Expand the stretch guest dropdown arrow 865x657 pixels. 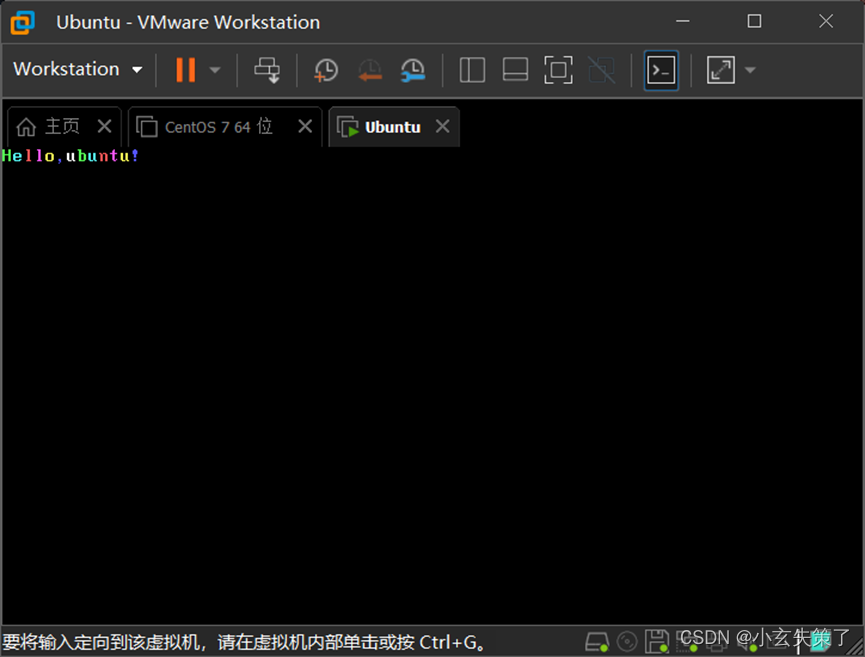750,70
